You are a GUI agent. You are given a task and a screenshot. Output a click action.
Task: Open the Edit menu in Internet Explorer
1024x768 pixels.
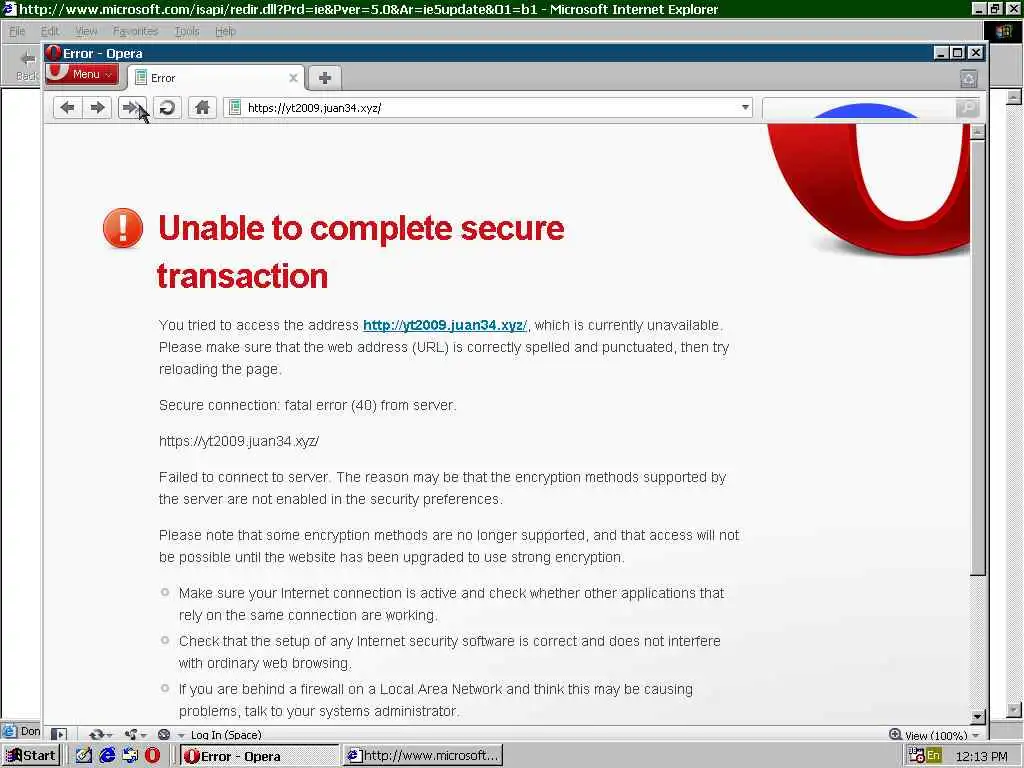50,31
